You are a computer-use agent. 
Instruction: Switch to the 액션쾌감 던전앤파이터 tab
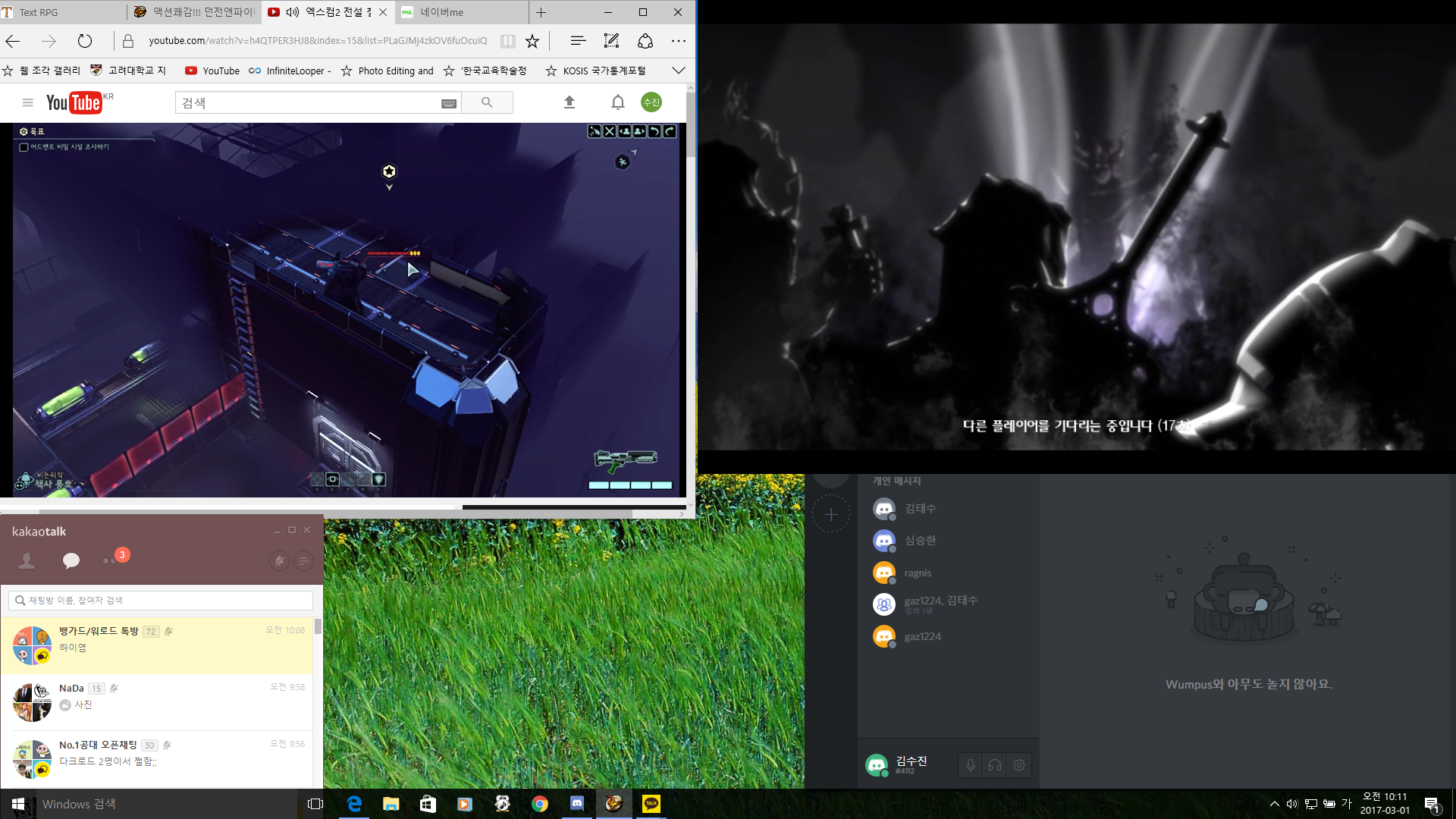(194, 12)
